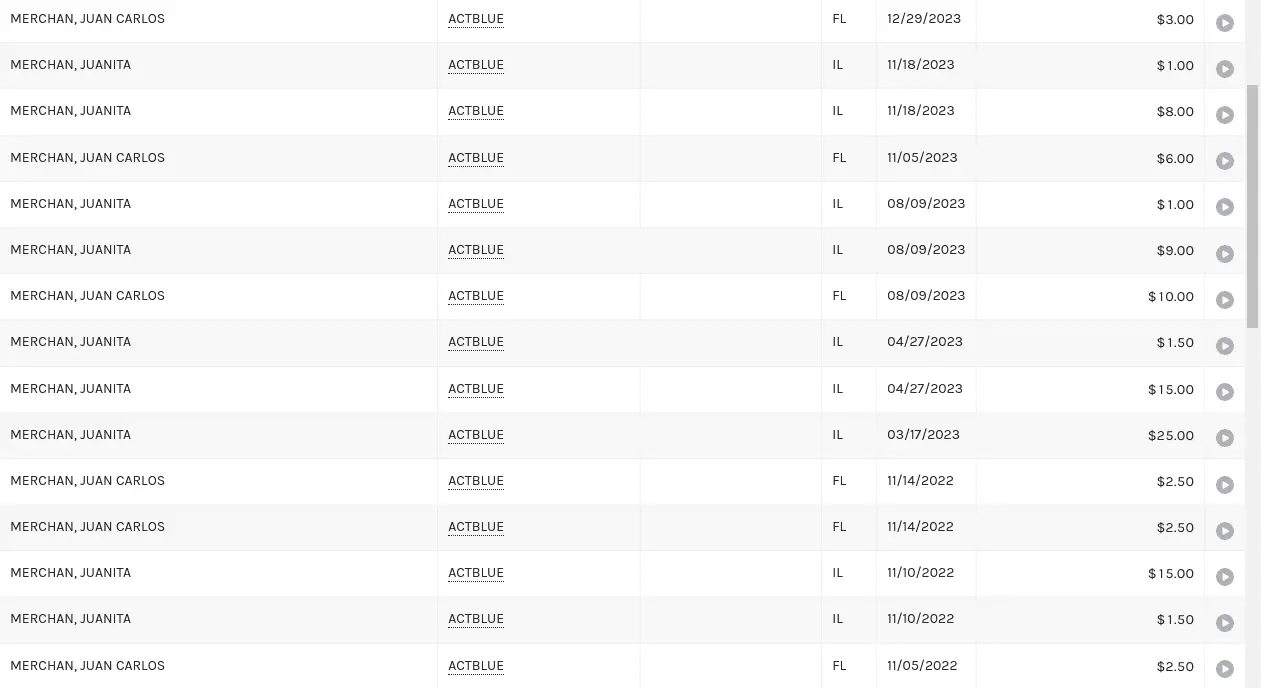Click arrow icon for $15.00 on 04/27/2023
Image resolution: width=1261 pixels, height=688 pixels.
1224,392
